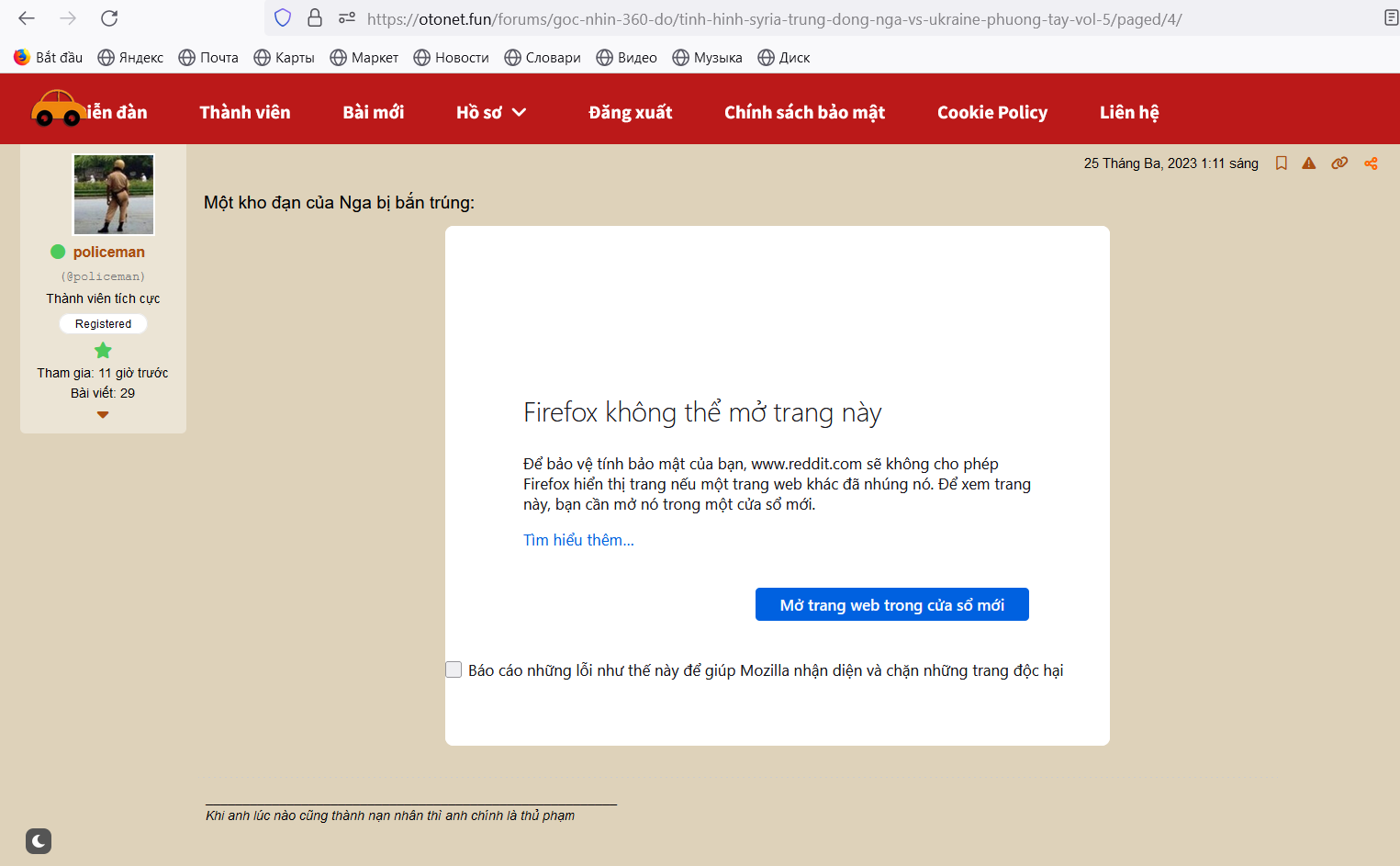The height and width of the screenshot is (866, 1400).
Task: Click the Mở trang web trong cửa sổ mới button
Action: tap(892, 604)
